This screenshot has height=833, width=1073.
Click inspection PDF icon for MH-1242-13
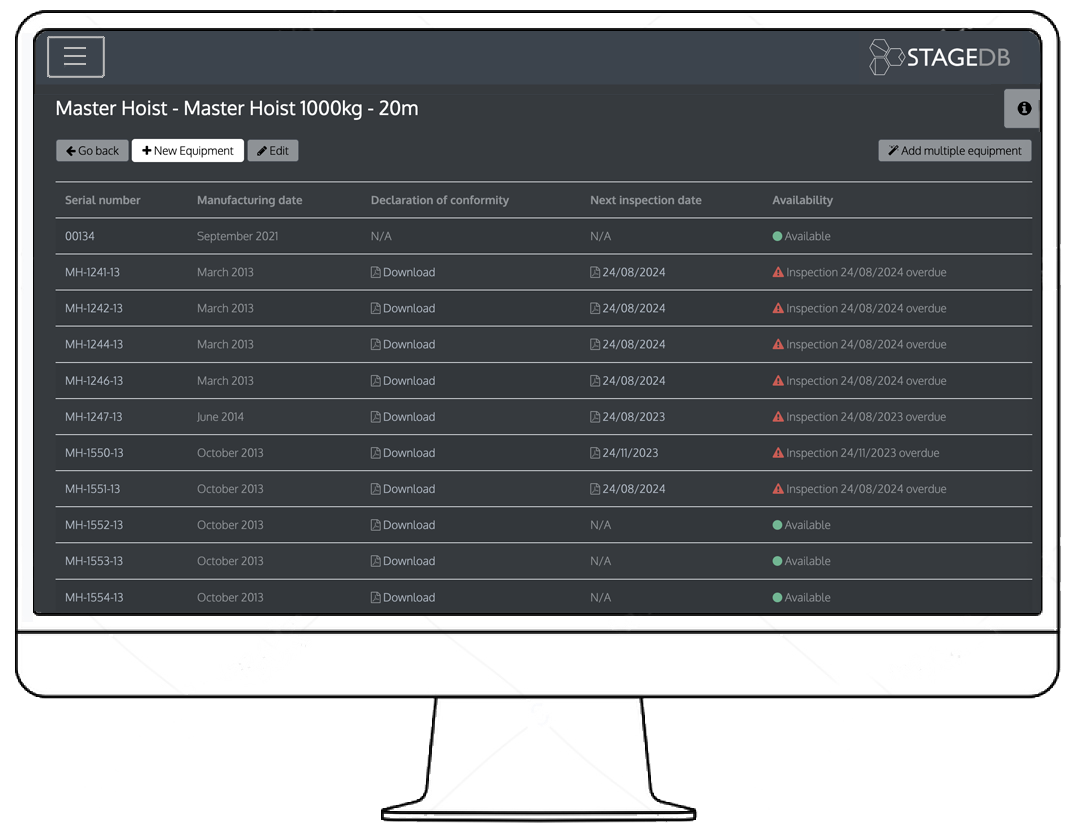(x=595, y=309)
